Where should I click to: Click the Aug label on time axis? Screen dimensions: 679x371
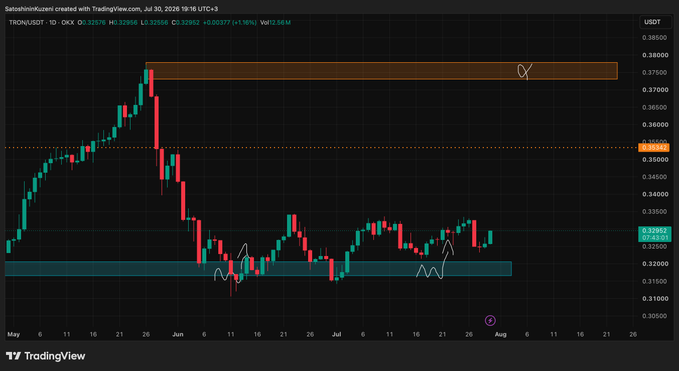501,335
